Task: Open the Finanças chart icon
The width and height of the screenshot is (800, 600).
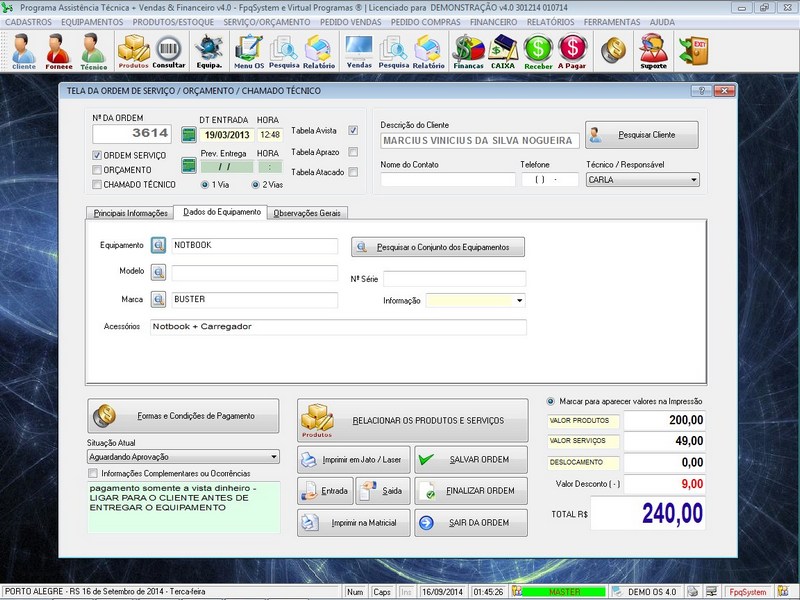Action: point(468,51)
